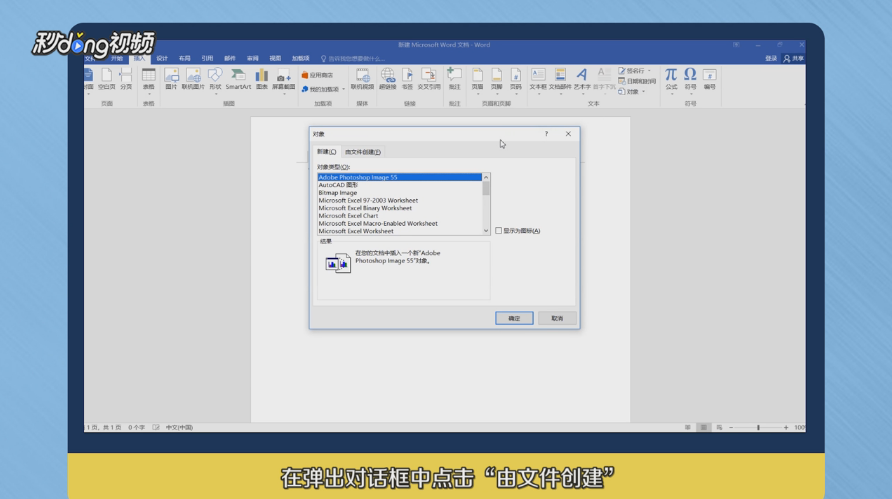892x499 pixels.
Task: Open the Design (设计) ribbon tab
Action: pyautogui.click(x=162, y=59)
